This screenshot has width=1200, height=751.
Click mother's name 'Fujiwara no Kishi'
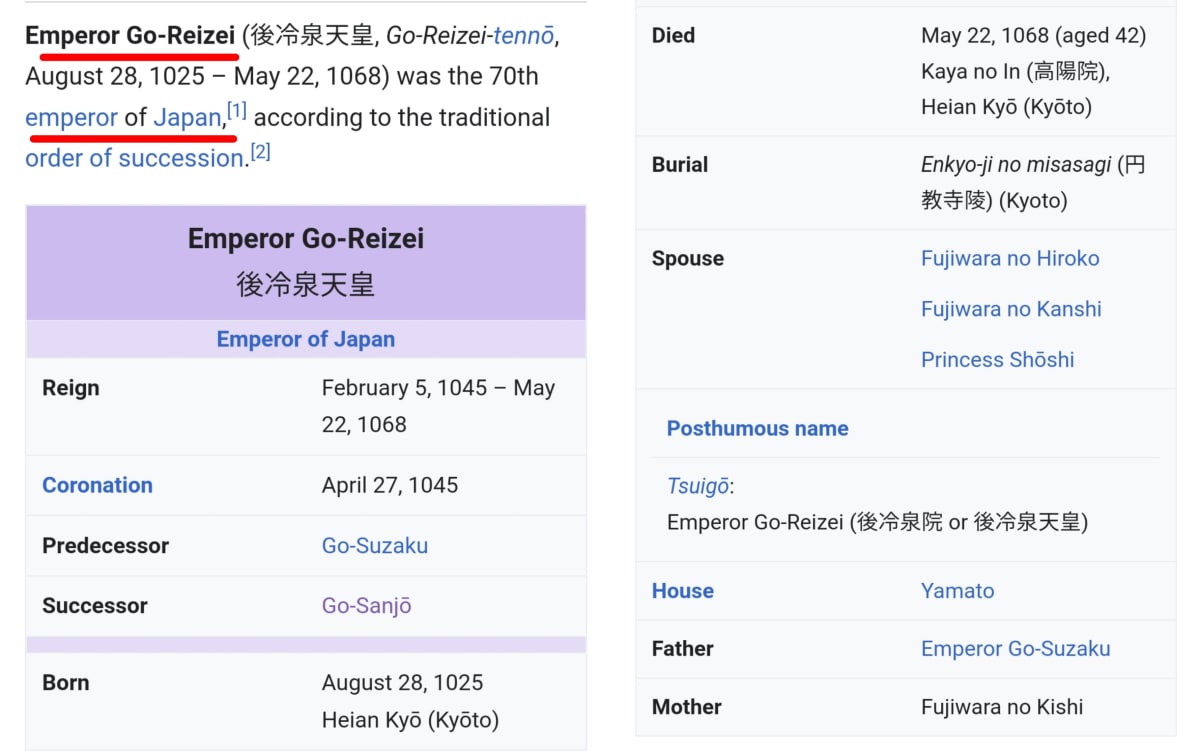click(1002, 707)
